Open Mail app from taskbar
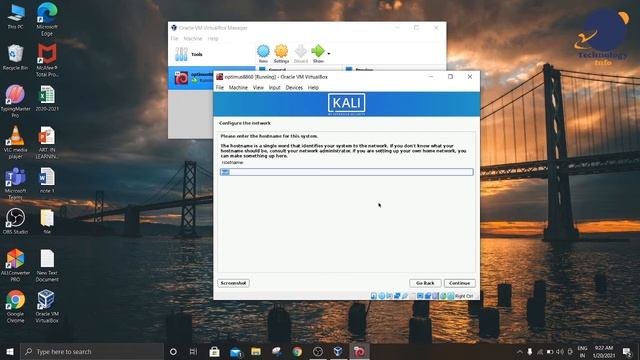Viewport: 640px width, 360px height. [x=236, y=351]
